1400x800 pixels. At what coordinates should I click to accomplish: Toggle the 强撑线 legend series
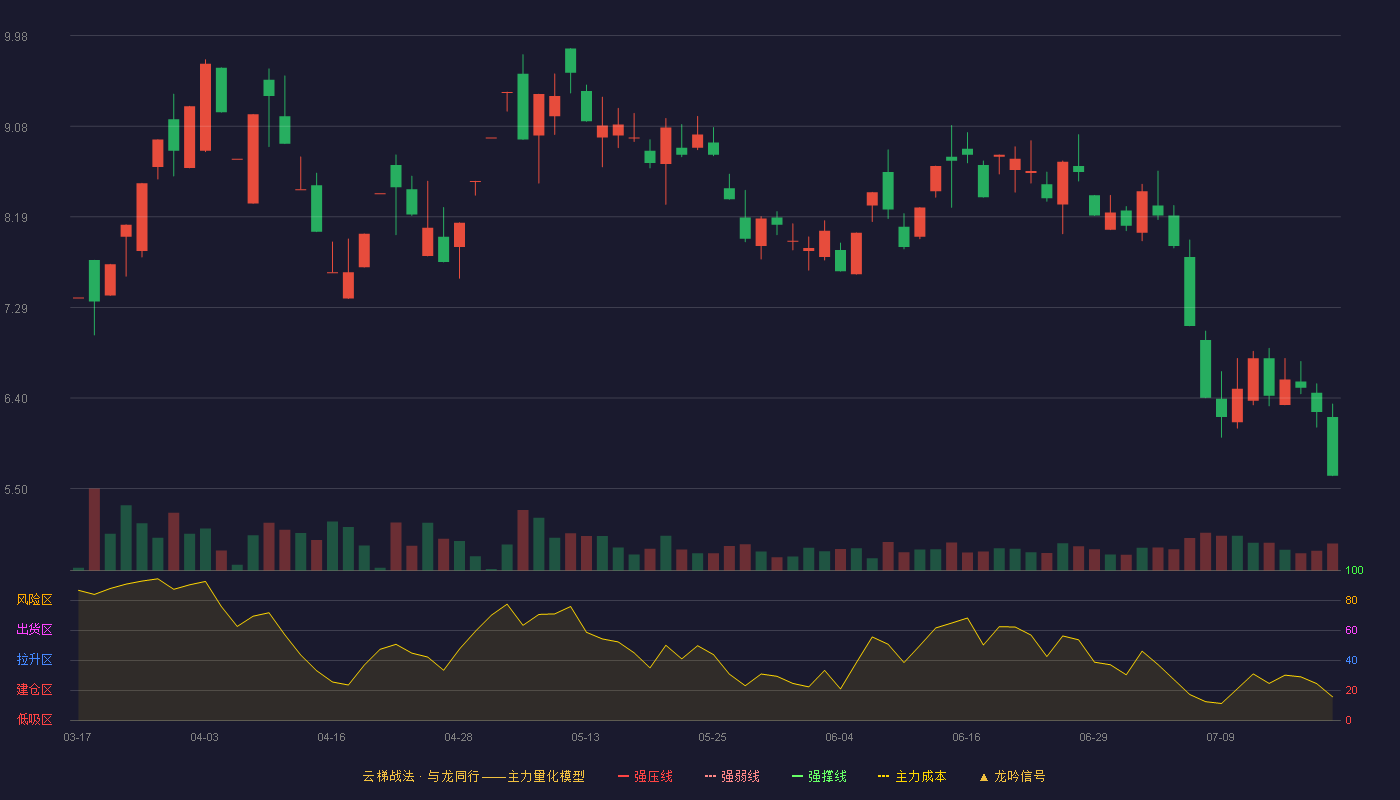819,776
